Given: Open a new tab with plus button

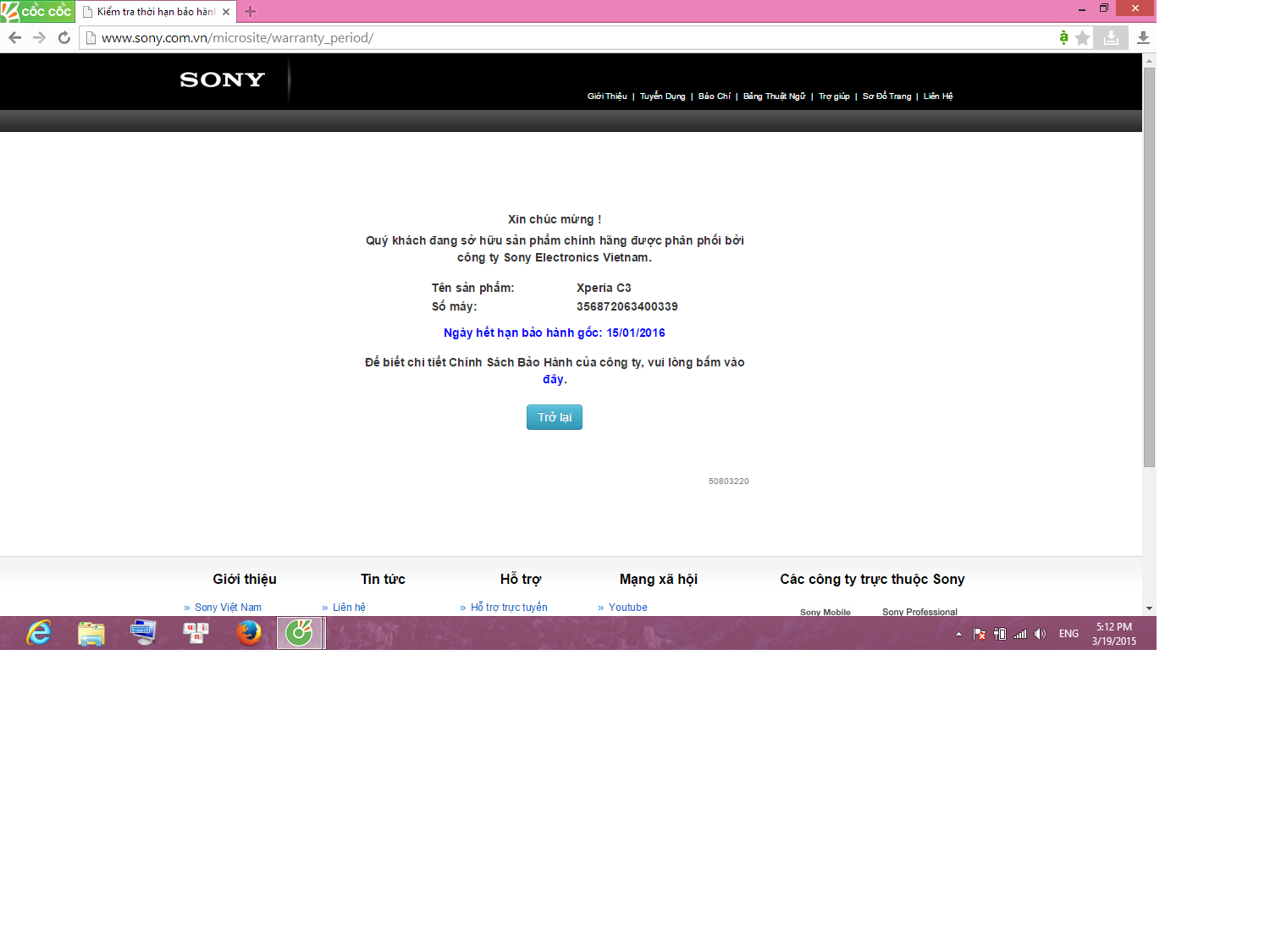Looking at the screenshot, I should (250, 12).
